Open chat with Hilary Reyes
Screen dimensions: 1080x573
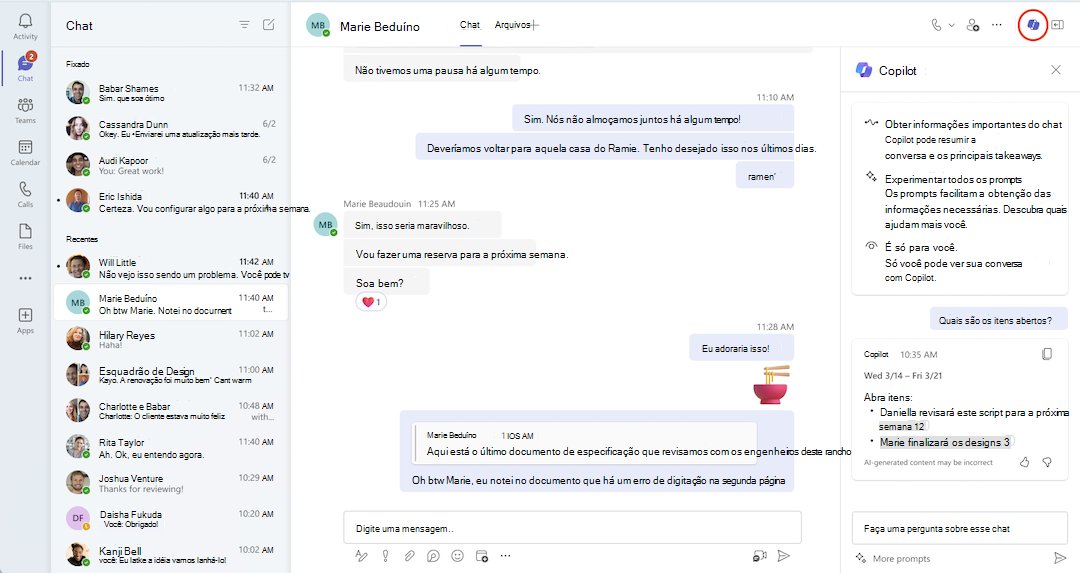pos(171,339)
